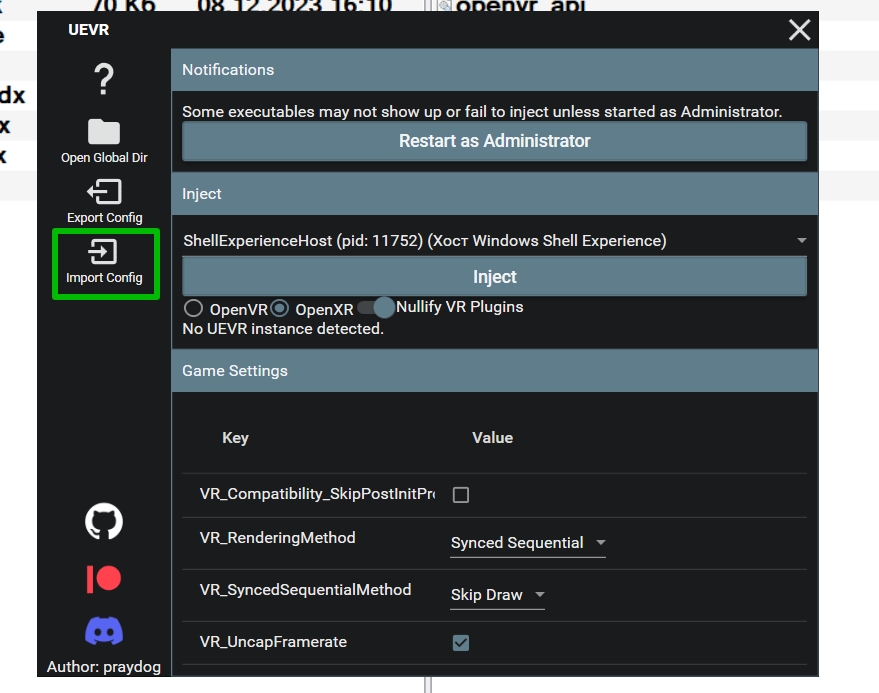The width and height of the screenshot is (879, 693).
Task: Click Restart as Administrator button
Action: pyautogui.click(x=494, y=141)
